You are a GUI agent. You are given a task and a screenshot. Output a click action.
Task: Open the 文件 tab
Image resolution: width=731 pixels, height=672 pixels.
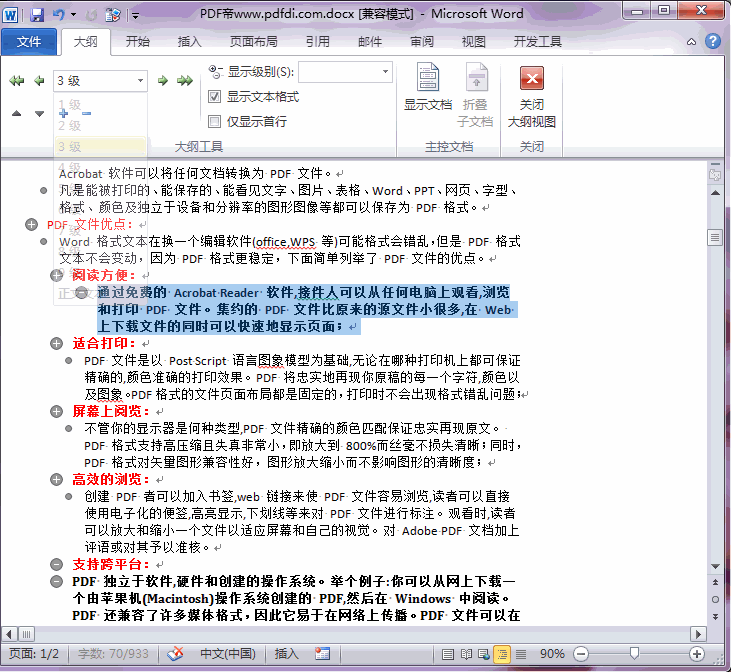click(29, 42)
